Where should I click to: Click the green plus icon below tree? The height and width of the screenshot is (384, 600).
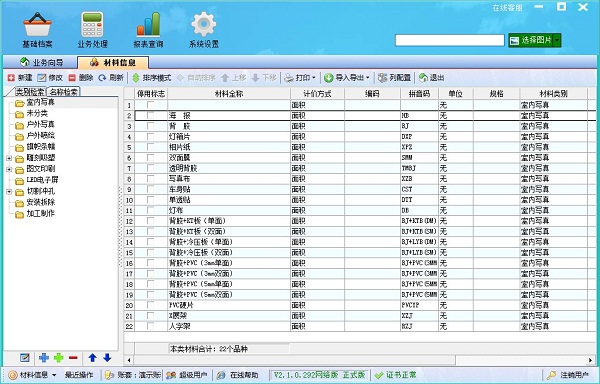(59, 358)
